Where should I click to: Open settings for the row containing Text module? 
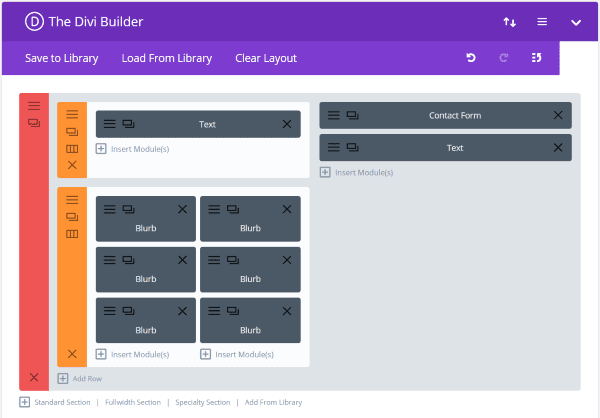pyautogui.click(x=72, y=114)
